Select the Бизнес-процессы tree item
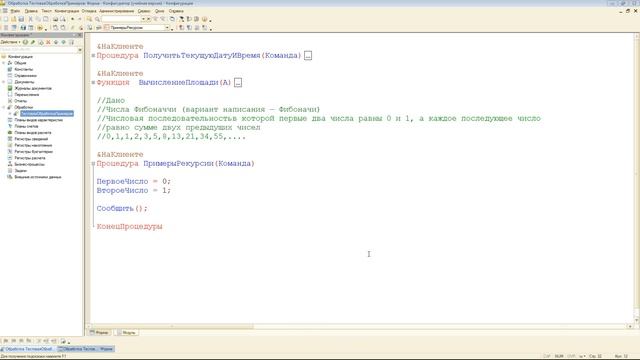The height and width of the screenshot is (360, 640). (x=29, y=164)
